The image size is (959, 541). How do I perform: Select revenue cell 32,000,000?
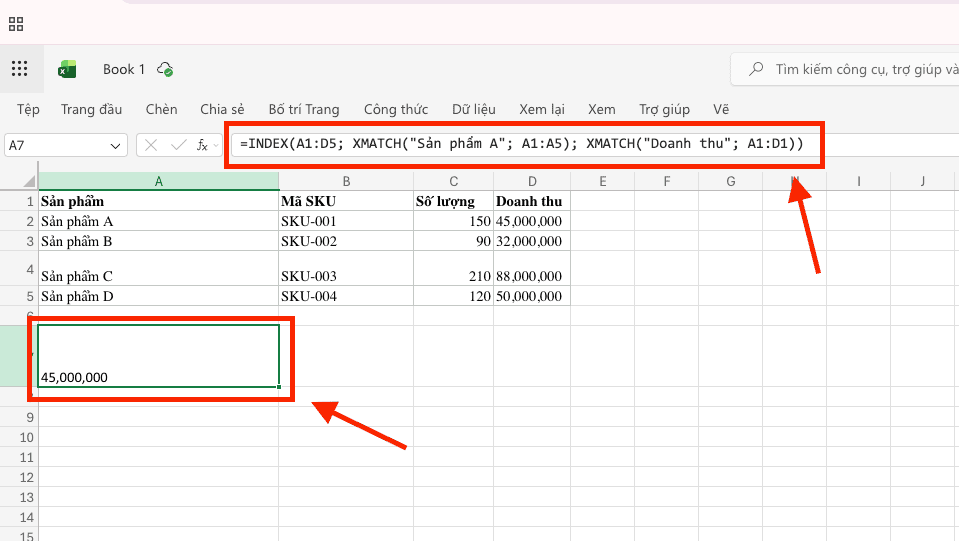point(532,241)
